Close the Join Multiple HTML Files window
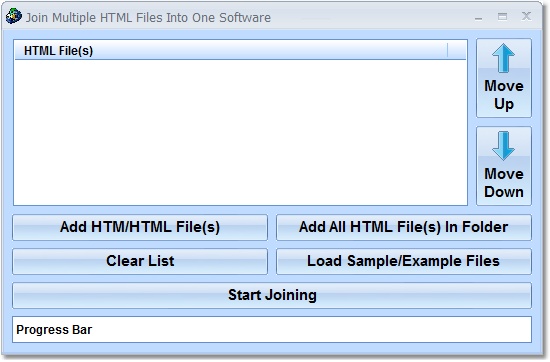Image resolution: width=550 pixels, height=362 pixels. [x=526, y=16]
